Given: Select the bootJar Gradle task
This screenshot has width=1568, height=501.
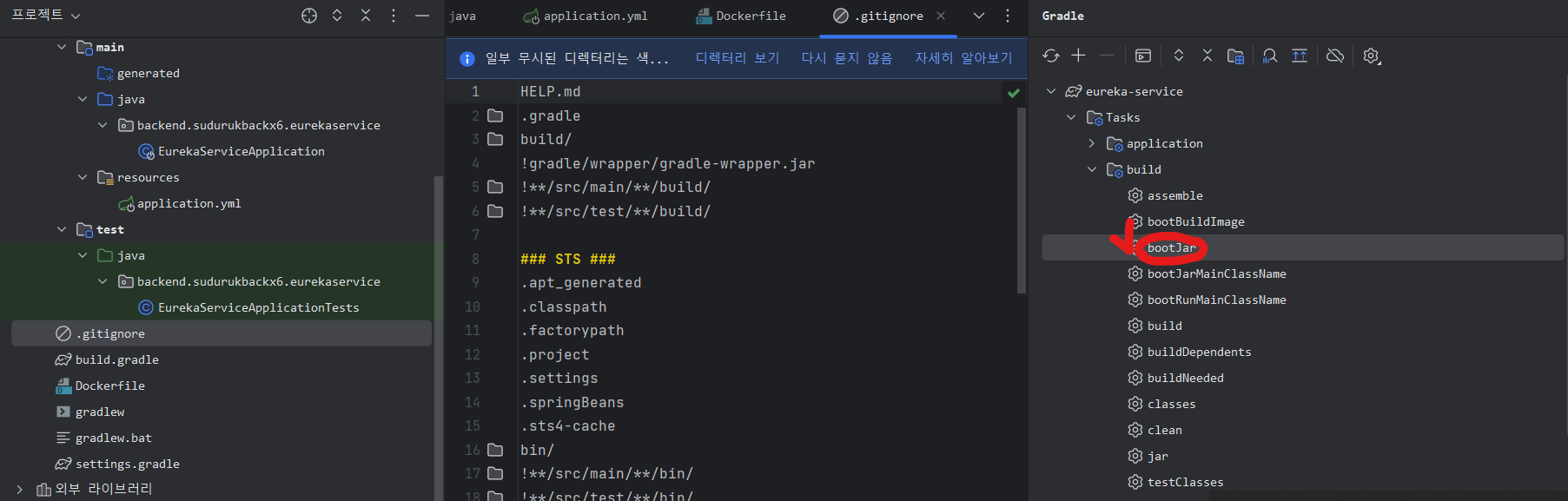Looking at the screenshot, I should point(1171,247).
